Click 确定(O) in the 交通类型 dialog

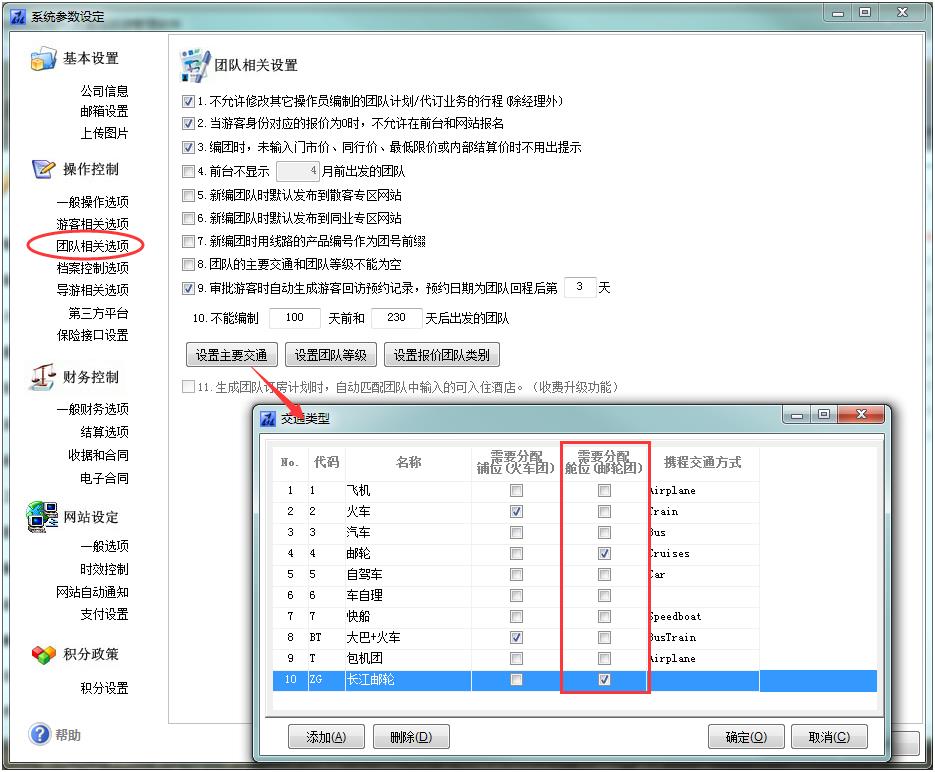(x=745, y=737)
